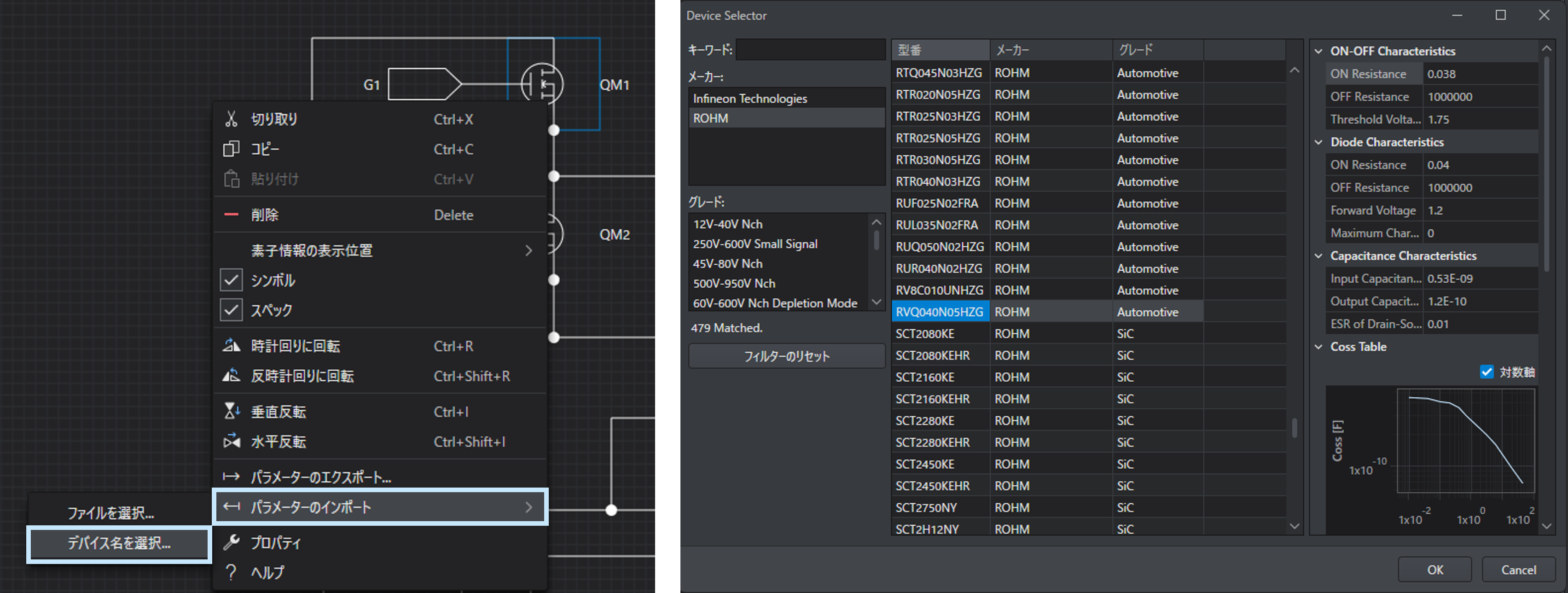This screenshot has height=593, width=1568.
Task: Select 45V-80V Nch grade filter
Action: coord(779,264)
